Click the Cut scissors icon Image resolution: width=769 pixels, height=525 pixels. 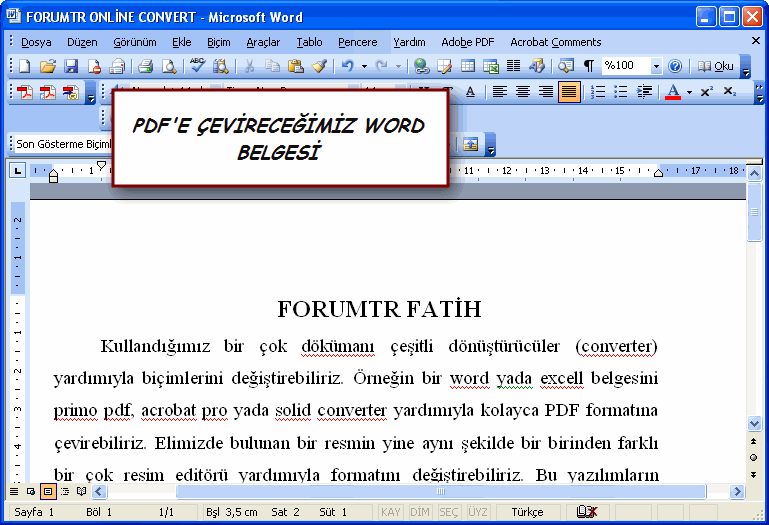pyautogui.click(x=249, y=66)
